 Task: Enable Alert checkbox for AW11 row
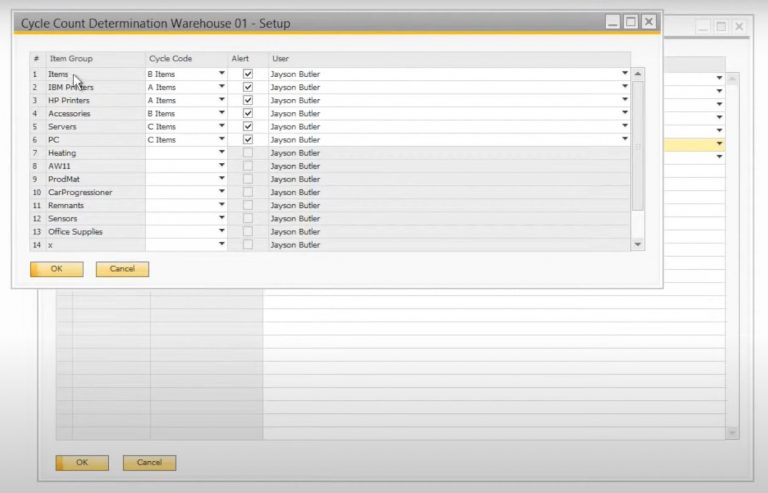pos(248,166)
